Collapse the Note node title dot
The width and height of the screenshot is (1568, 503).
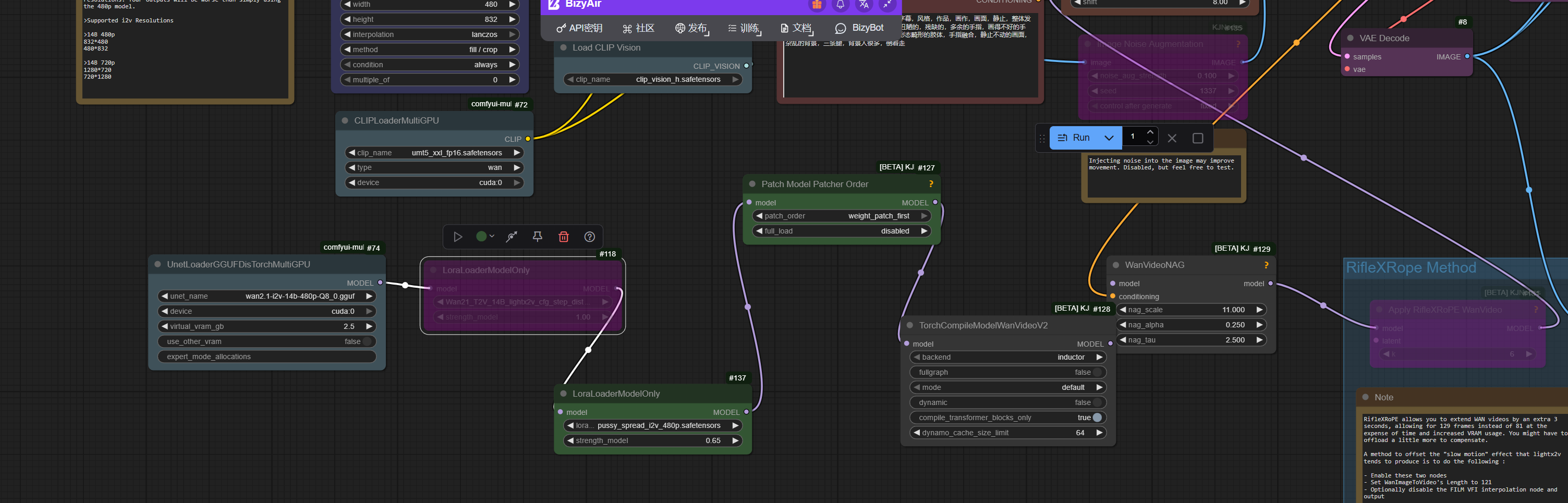(1365, 397)
